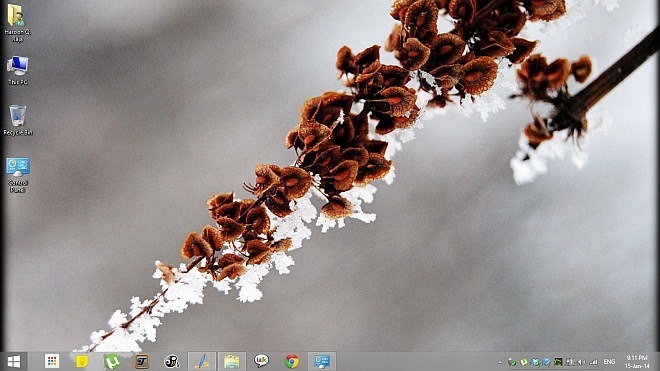The width and height of the screenshot is (660, 371).
Task: Open the Windows Start button
Action: pyautogui.click(x=13, y=362)
